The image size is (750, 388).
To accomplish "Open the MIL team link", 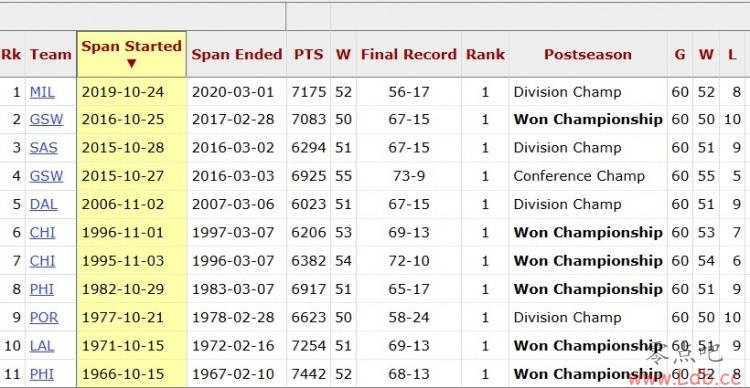I will [x=42, y=92].
